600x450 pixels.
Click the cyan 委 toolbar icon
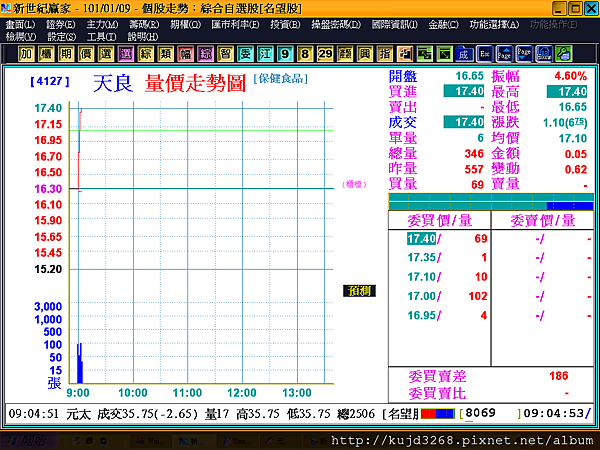pyautogui.click(x=245, y=54)
